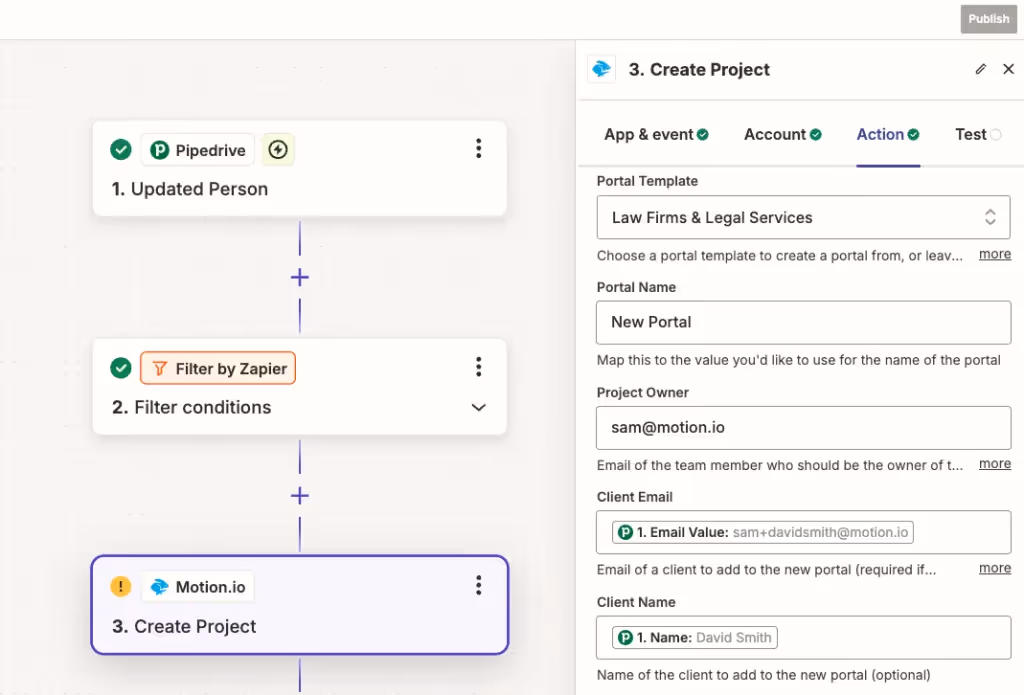Click the Client Name input field
1024x695 pixels.
[x=803, y=638]
